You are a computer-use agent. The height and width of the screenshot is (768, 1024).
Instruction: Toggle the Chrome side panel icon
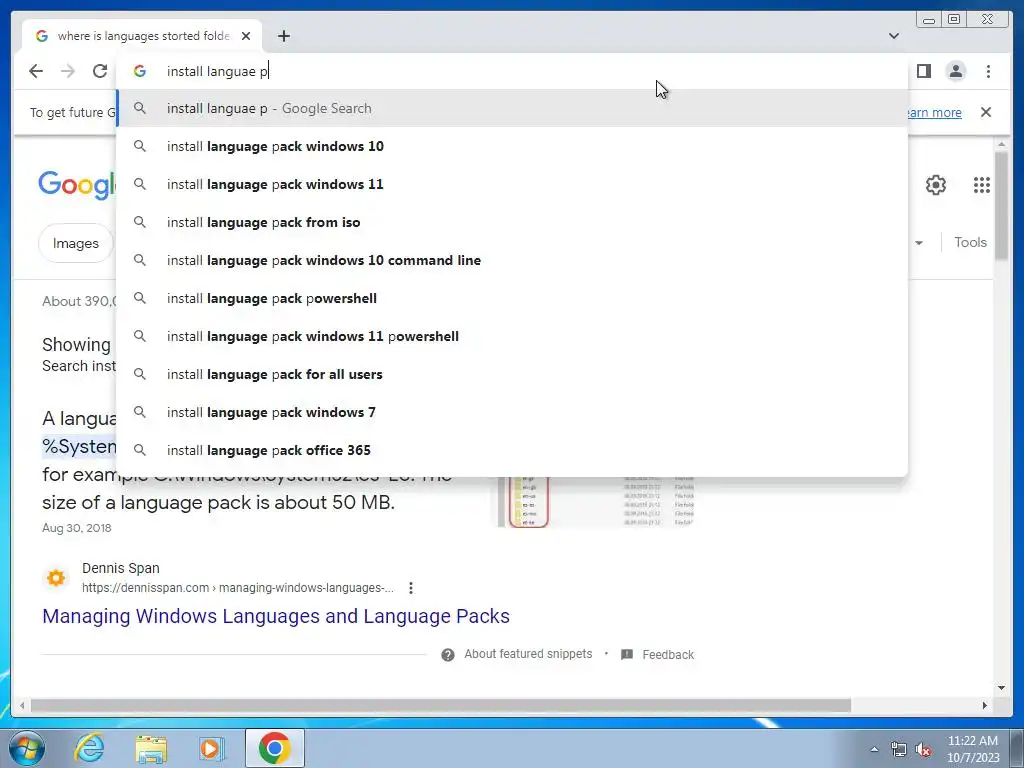[923, 71]
